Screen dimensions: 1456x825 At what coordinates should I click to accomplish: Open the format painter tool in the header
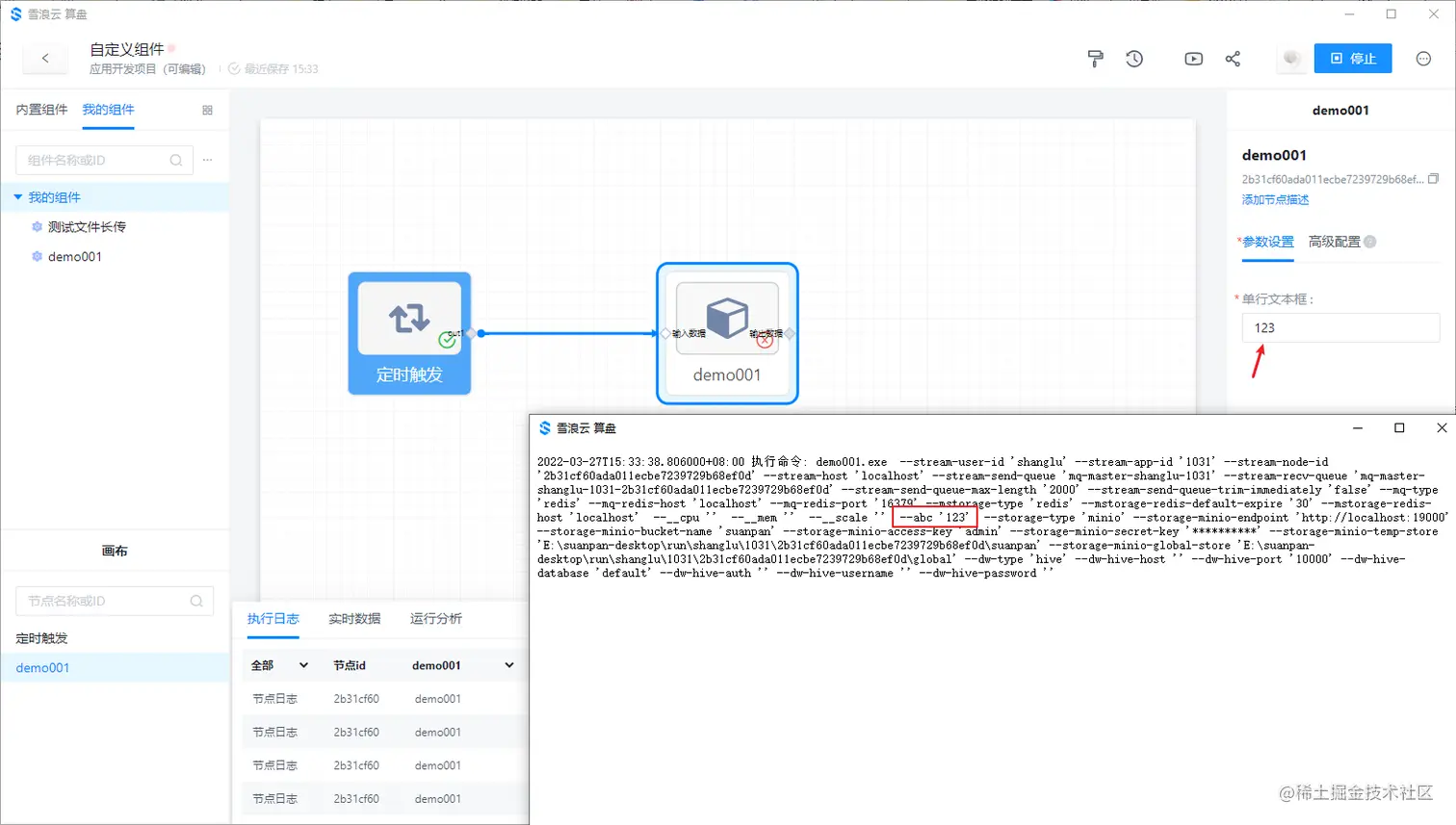(1095, 59)
